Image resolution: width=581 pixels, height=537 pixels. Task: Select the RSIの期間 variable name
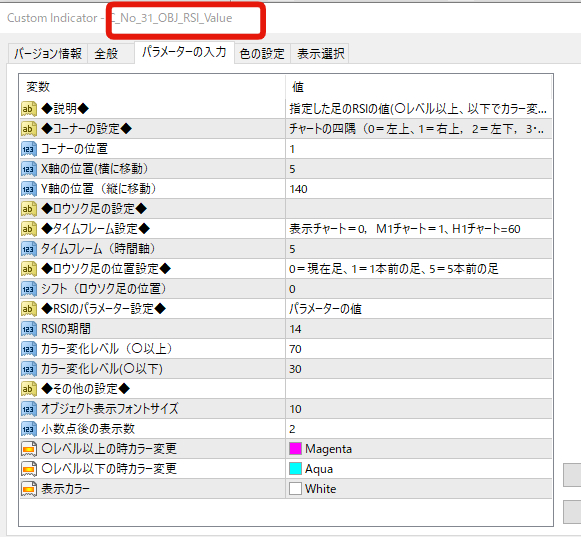66,329
